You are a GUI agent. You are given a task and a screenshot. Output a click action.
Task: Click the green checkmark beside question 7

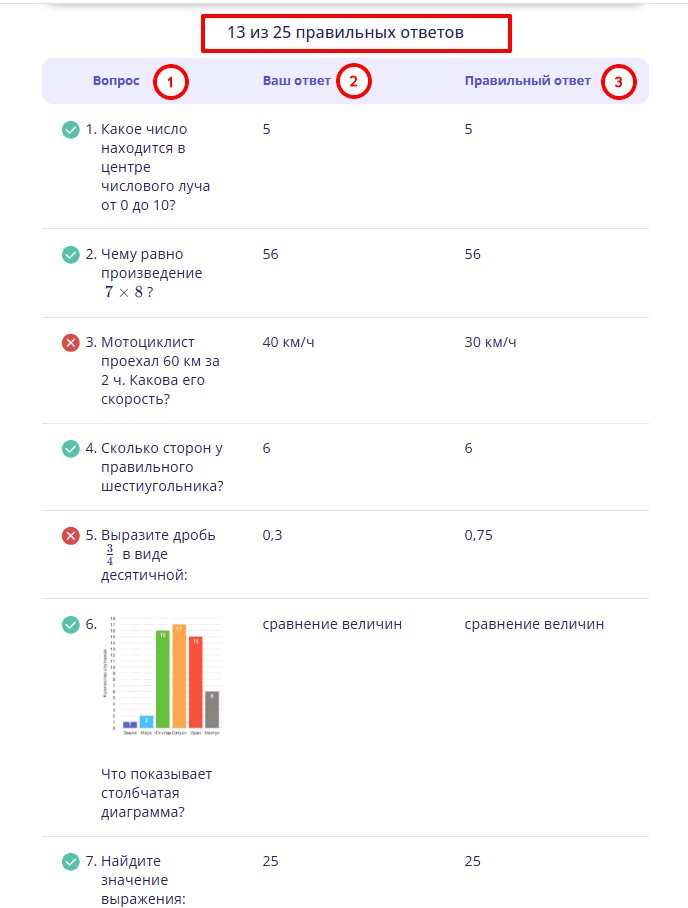point(69,860)
